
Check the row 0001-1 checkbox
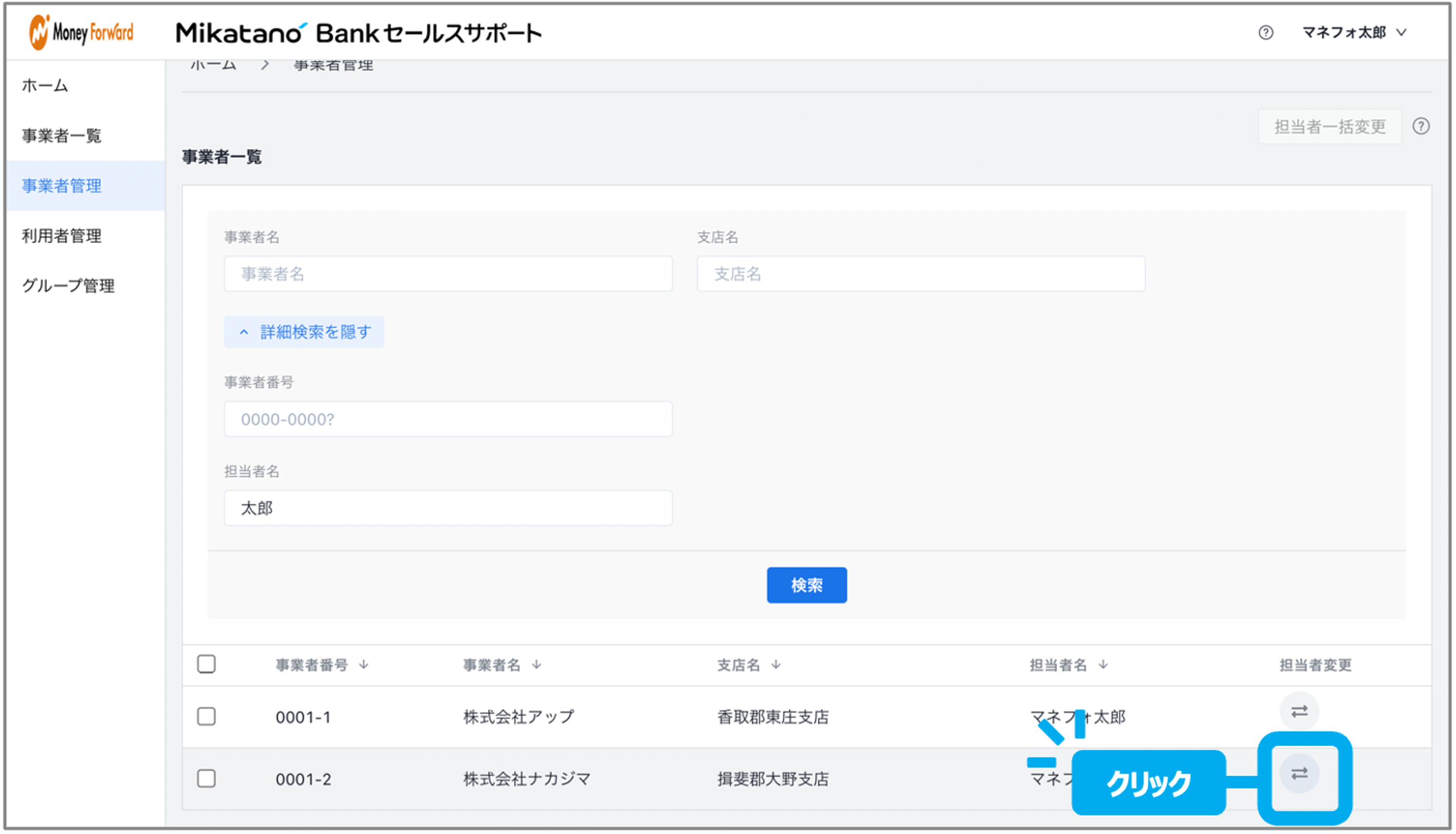click(206, 717)
